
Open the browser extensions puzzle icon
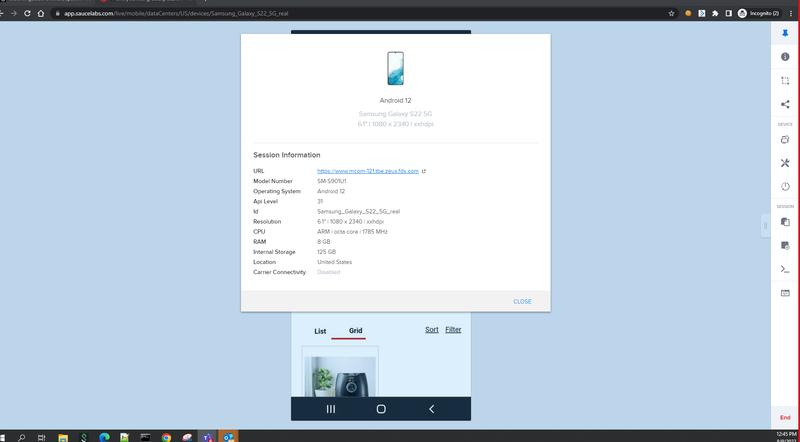click(x=715, y=13)
